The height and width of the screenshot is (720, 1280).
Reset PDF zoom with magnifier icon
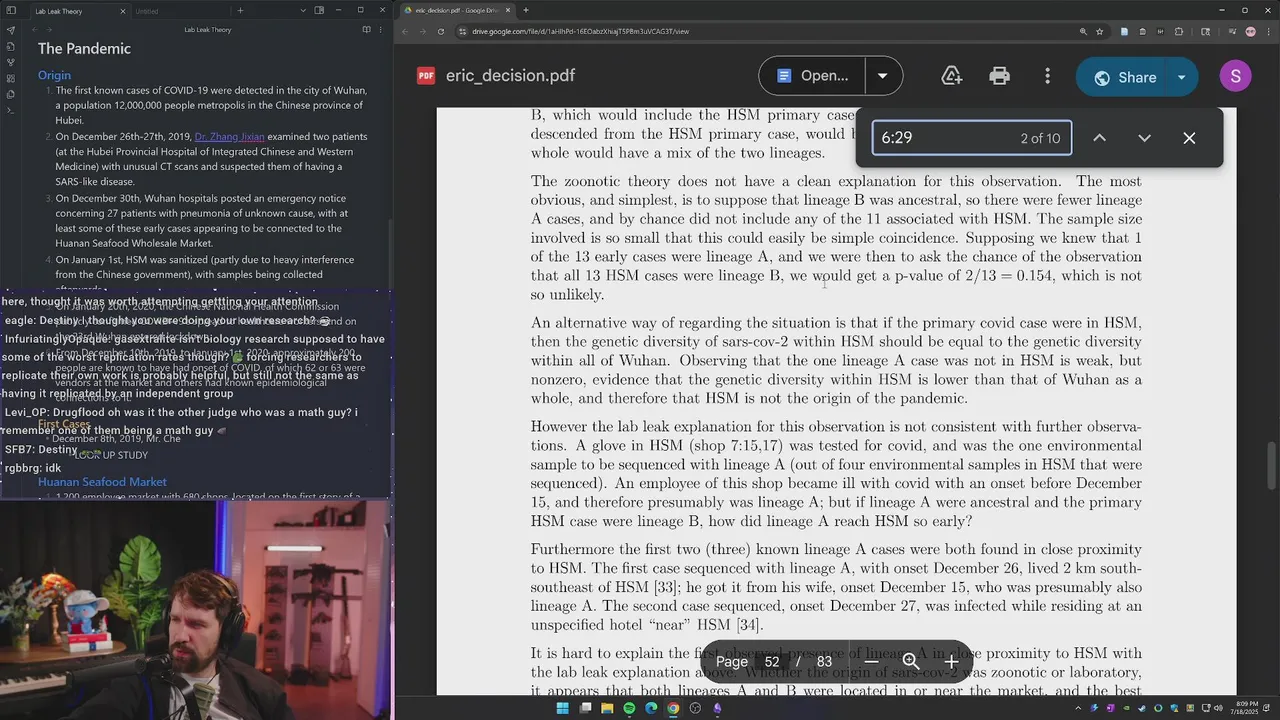[x=911, y=661]
